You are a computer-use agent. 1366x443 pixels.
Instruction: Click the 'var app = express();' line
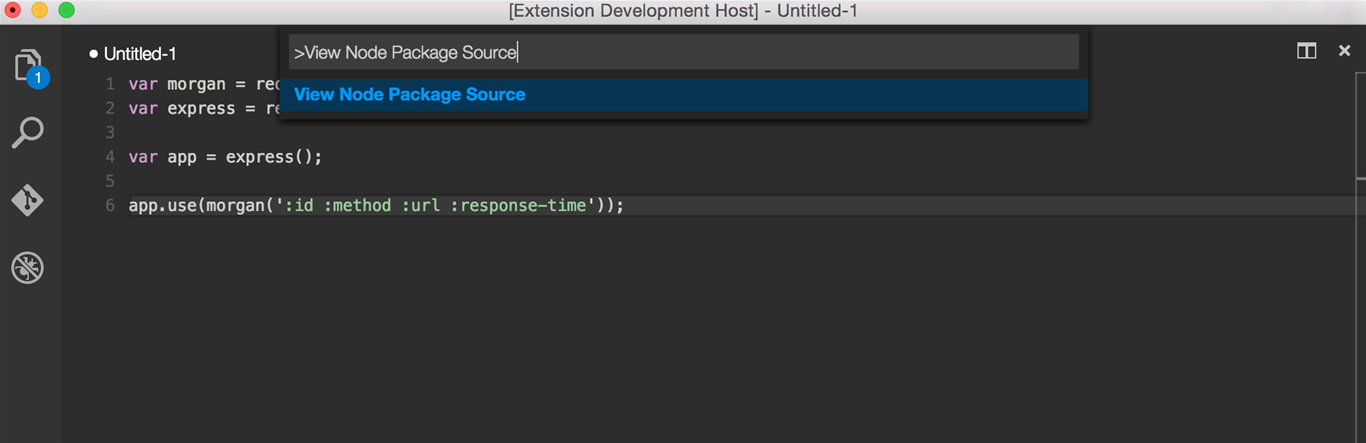point(225,157)
